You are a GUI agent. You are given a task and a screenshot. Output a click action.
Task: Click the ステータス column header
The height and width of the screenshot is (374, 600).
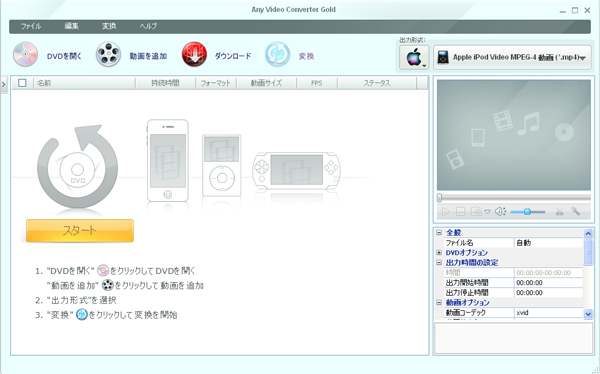(377, 83)
